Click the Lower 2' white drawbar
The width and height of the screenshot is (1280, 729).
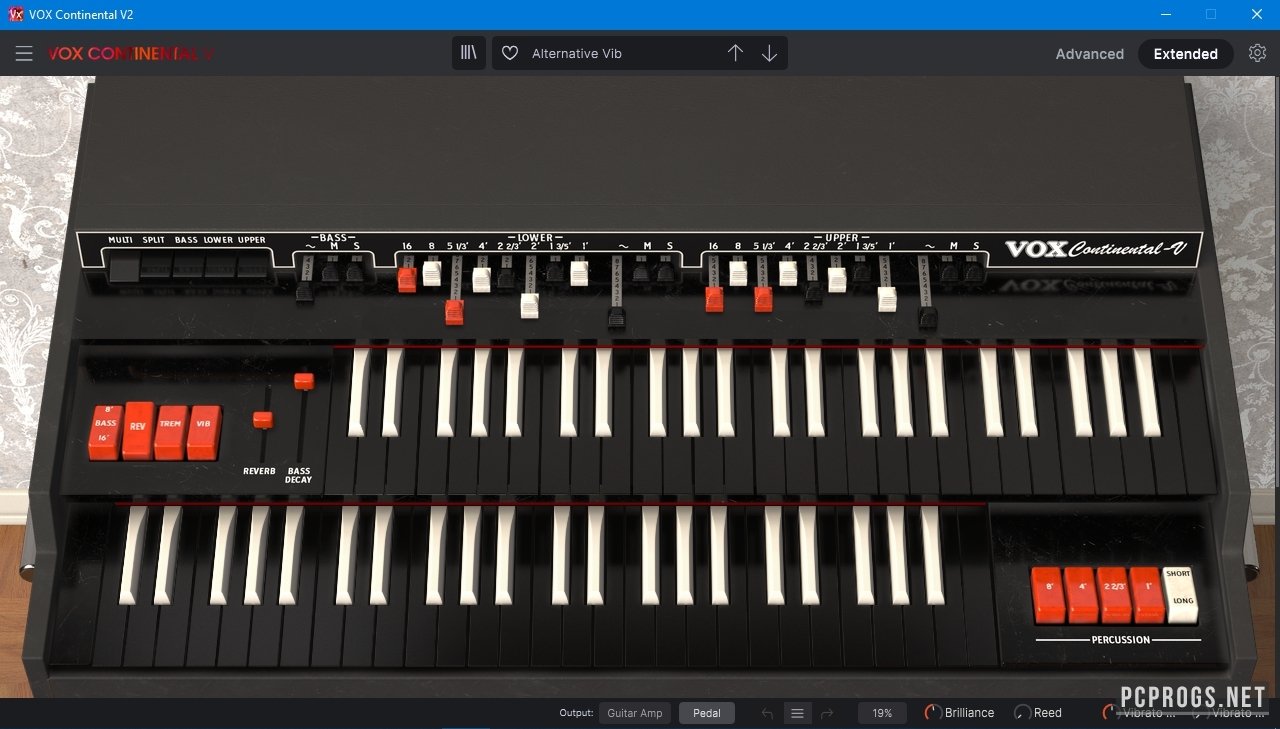[x=530, y=306]
